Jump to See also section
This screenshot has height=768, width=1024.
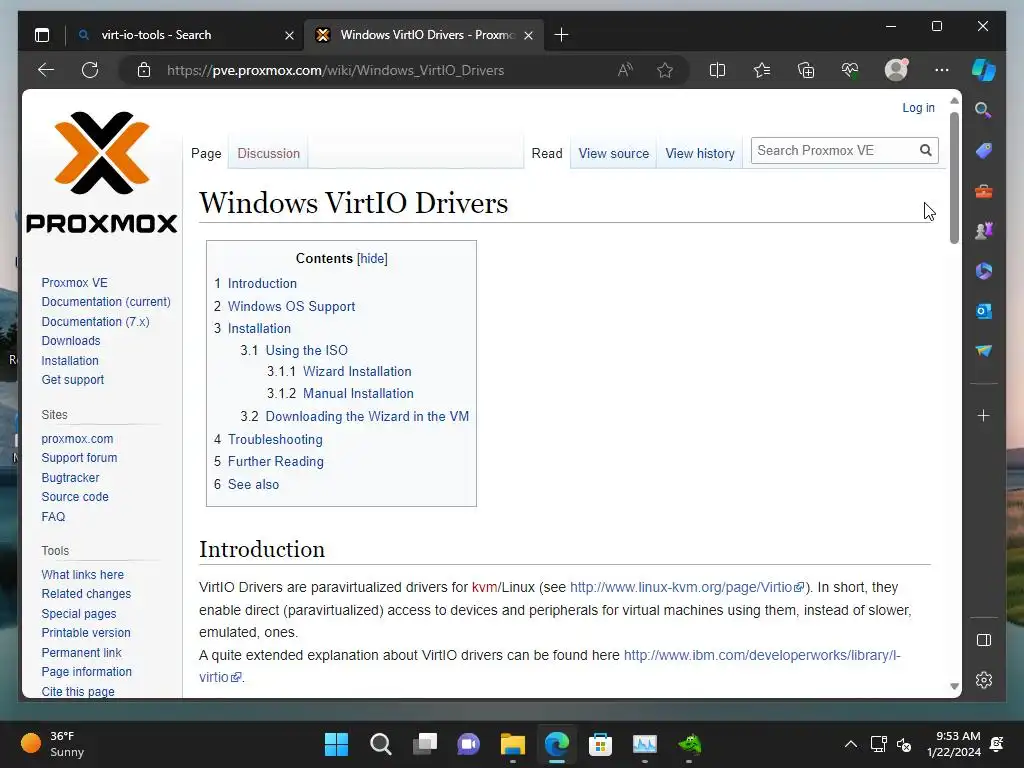(x=253, y=485)
